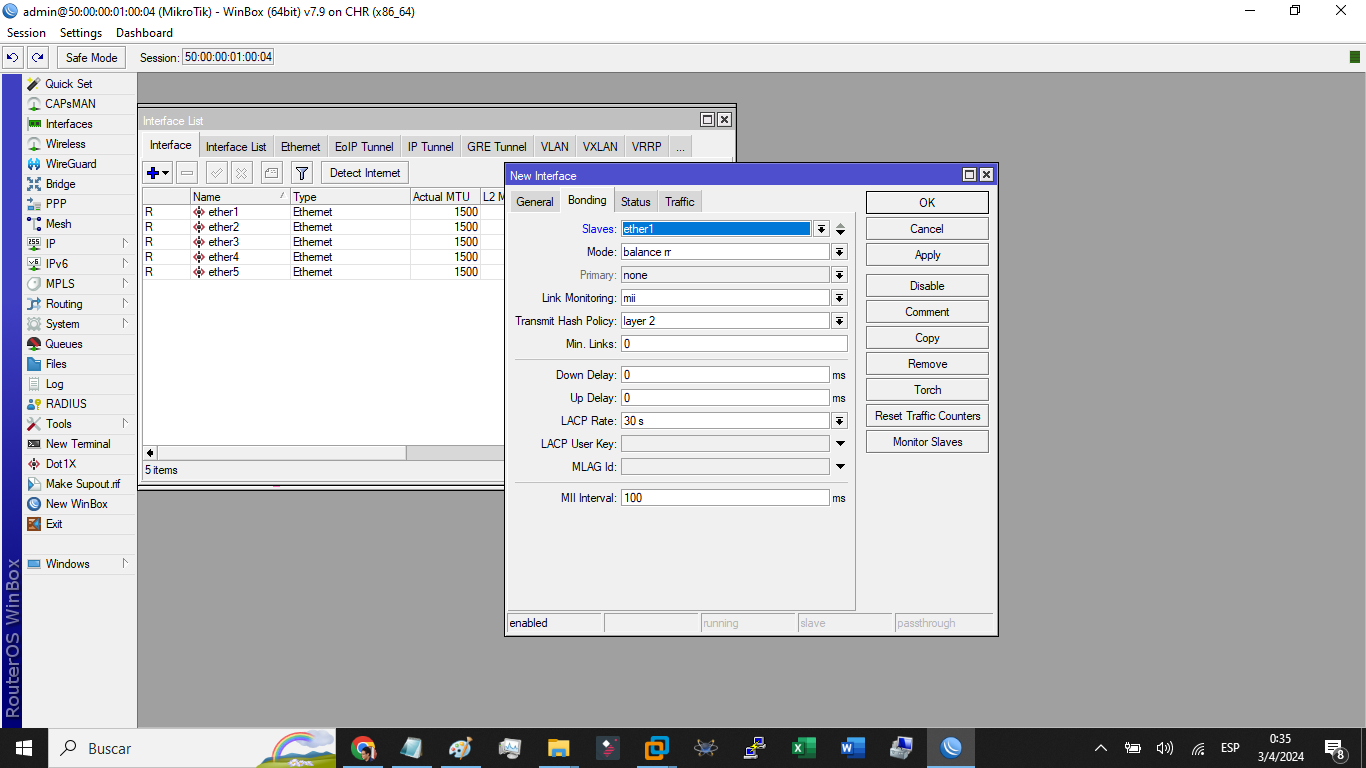Open the Queues menu
1366x768 pixels.
[x=64, y=344]
